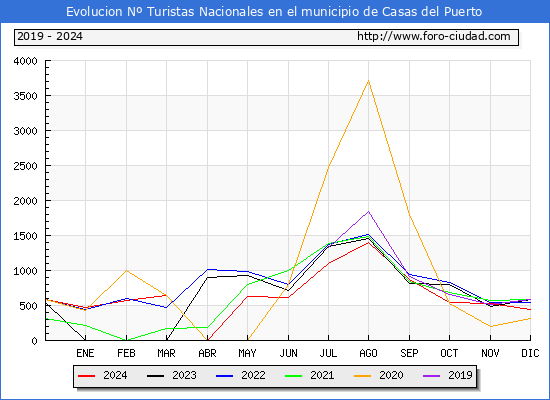Click the DIC month axis label
The image size is (550, 400).
(530, 353)
